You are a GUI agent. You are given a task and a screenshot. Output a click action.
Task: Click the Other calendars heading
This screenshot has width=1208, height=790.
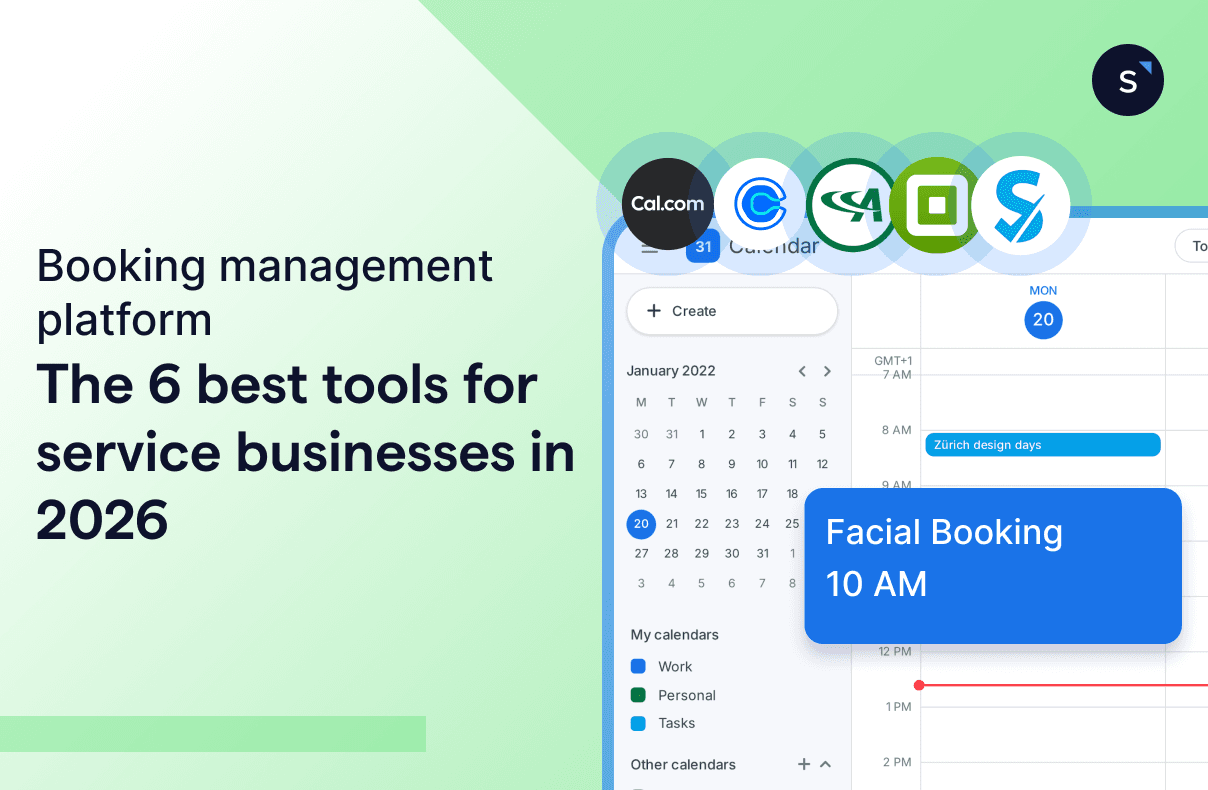click(x=683, y=764)
